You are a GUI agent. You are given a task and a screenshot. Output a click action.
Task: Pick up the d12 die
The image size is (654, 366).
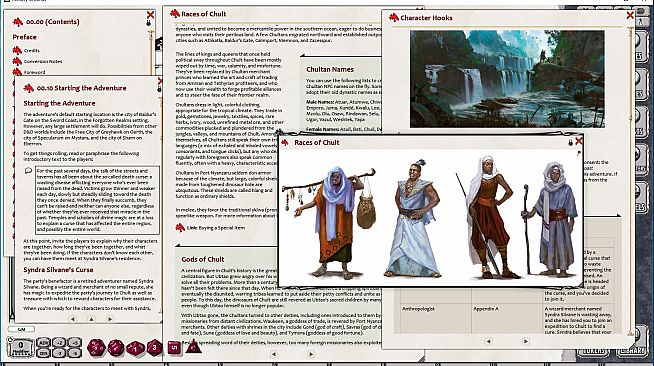pyautogui.click(x=116, y=347)
